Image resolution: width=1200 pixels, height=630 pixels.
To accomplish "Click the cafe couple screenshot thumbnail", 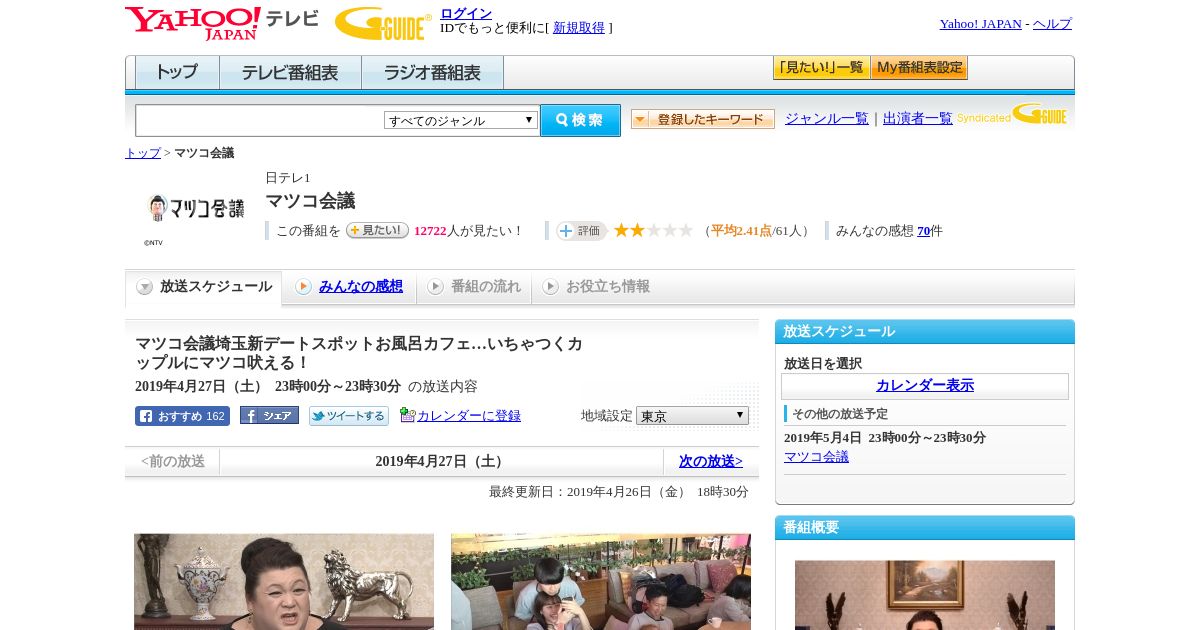I will click(601, 581).
